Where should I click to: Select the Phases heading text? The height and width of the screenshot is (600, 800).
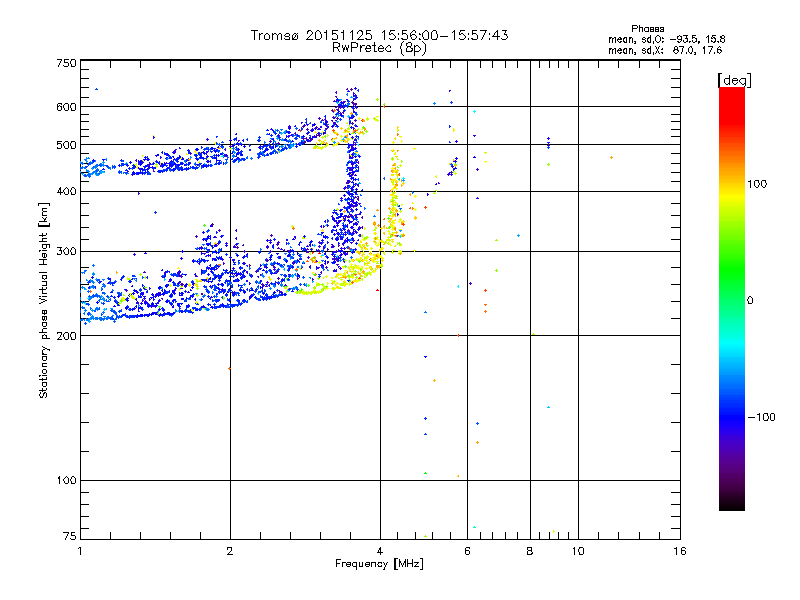tap(647, 29)
